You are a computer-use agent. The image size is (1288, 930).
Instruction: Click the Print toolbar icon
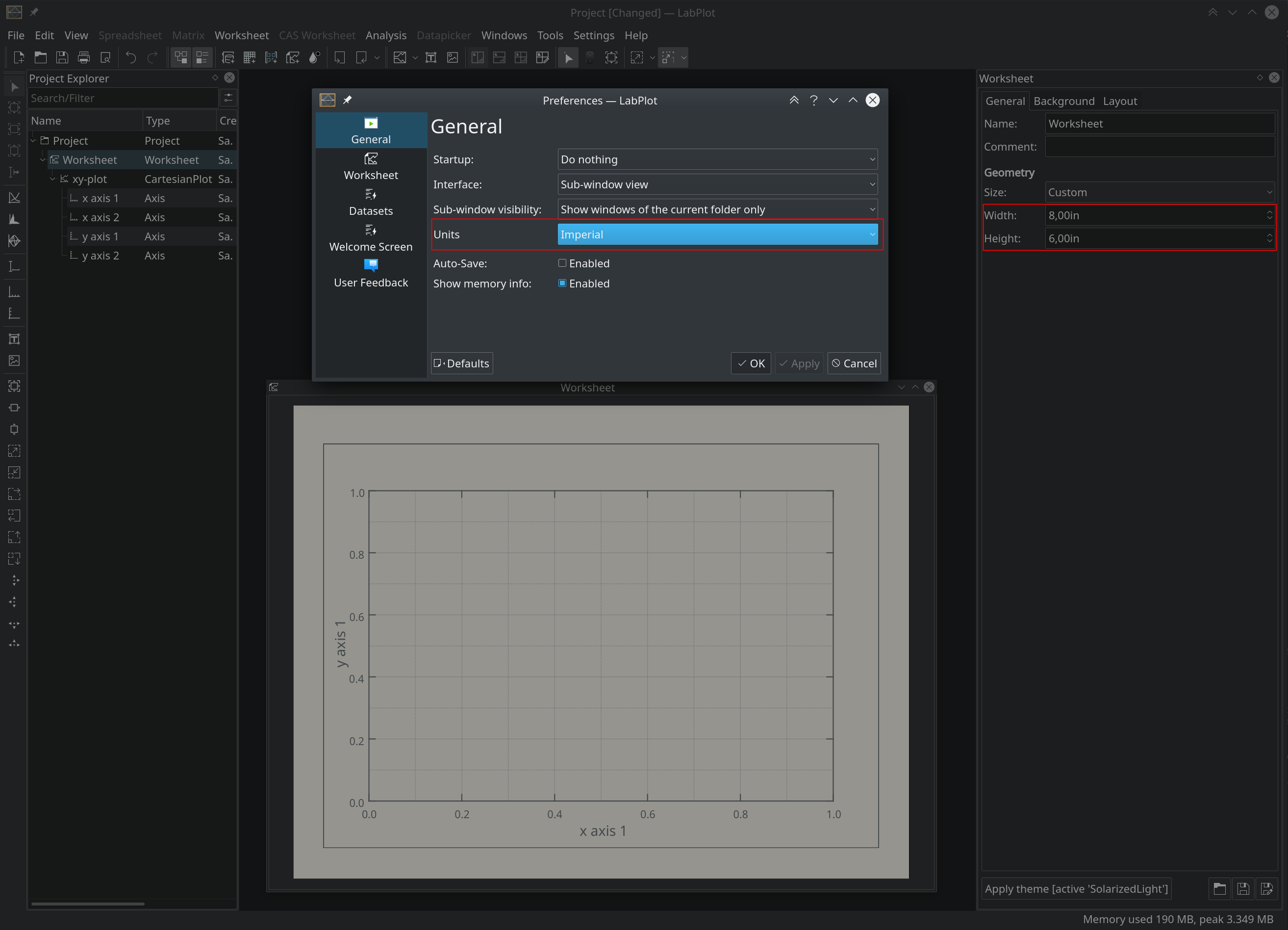tap(83, 57)
